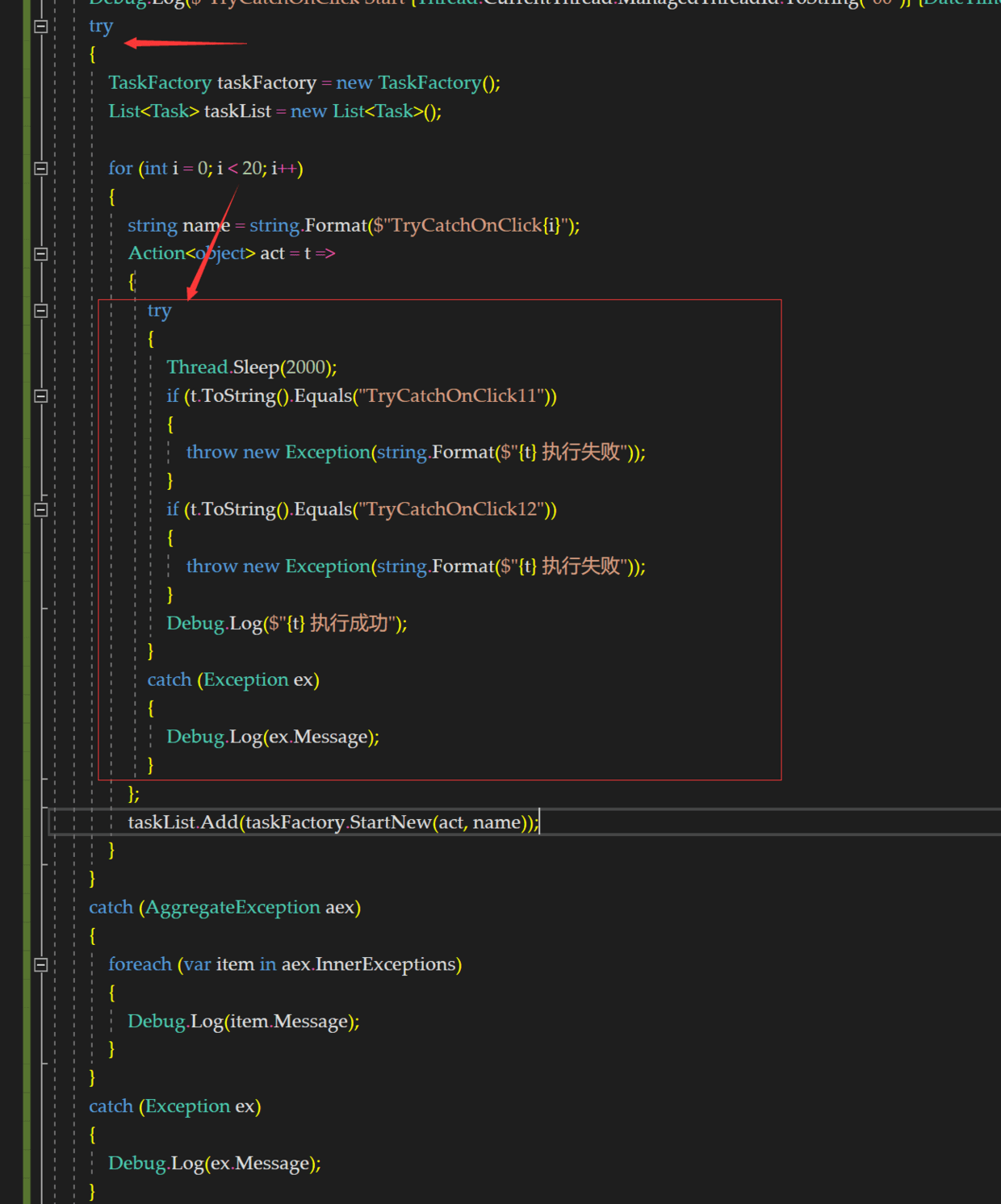Click the new TaskFactory() constructor call

point(418,83)
